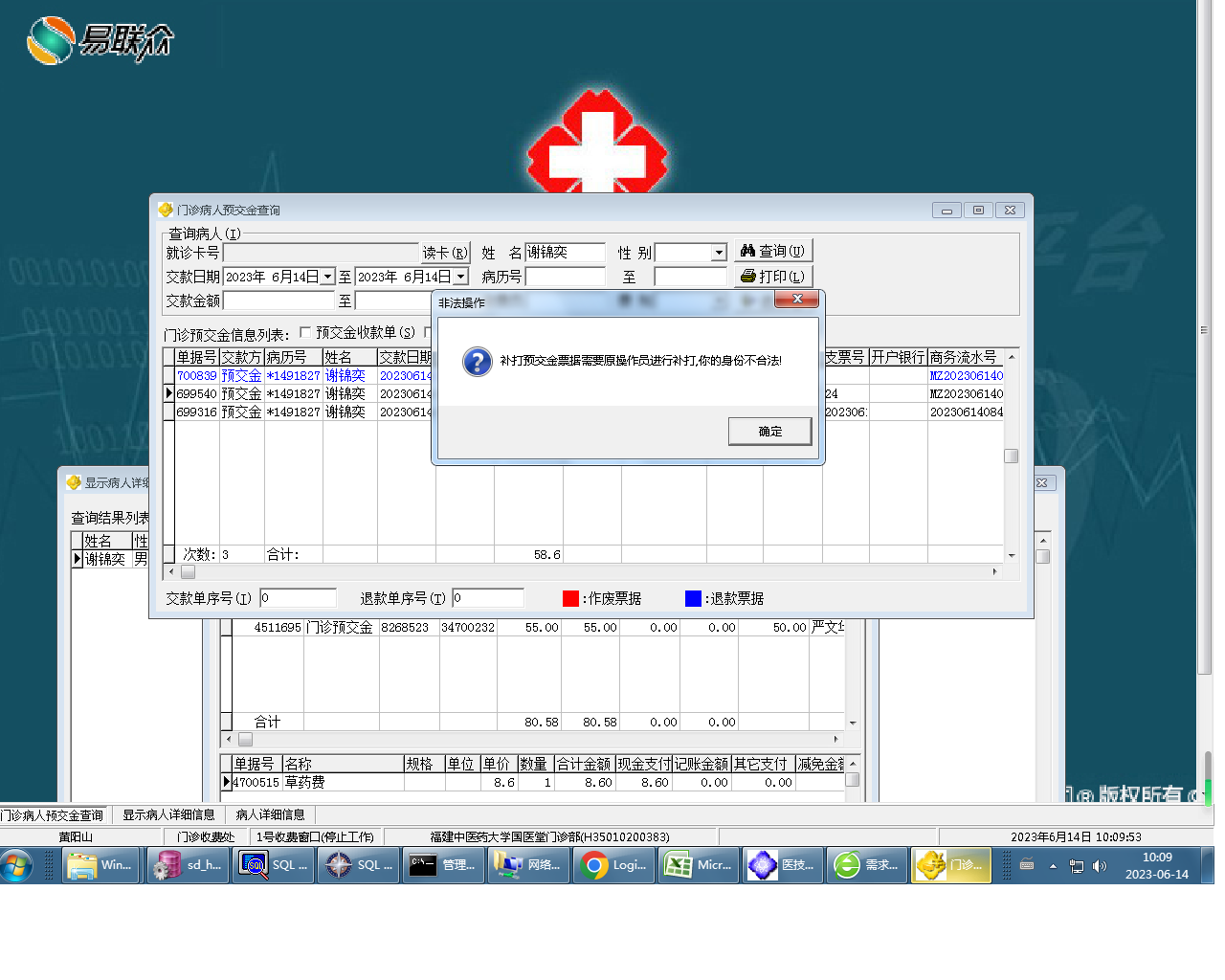Click the 查询 search button with binoculars
The height and width of the screenshot is (980, 1225).
(x=773, y=251)
